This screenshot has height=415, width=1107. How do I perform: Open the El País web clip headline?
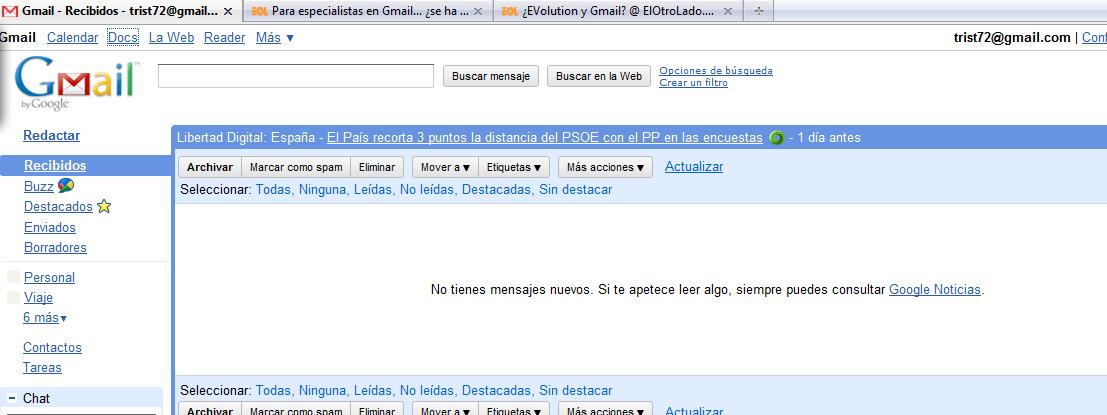(x=545, y=138)
